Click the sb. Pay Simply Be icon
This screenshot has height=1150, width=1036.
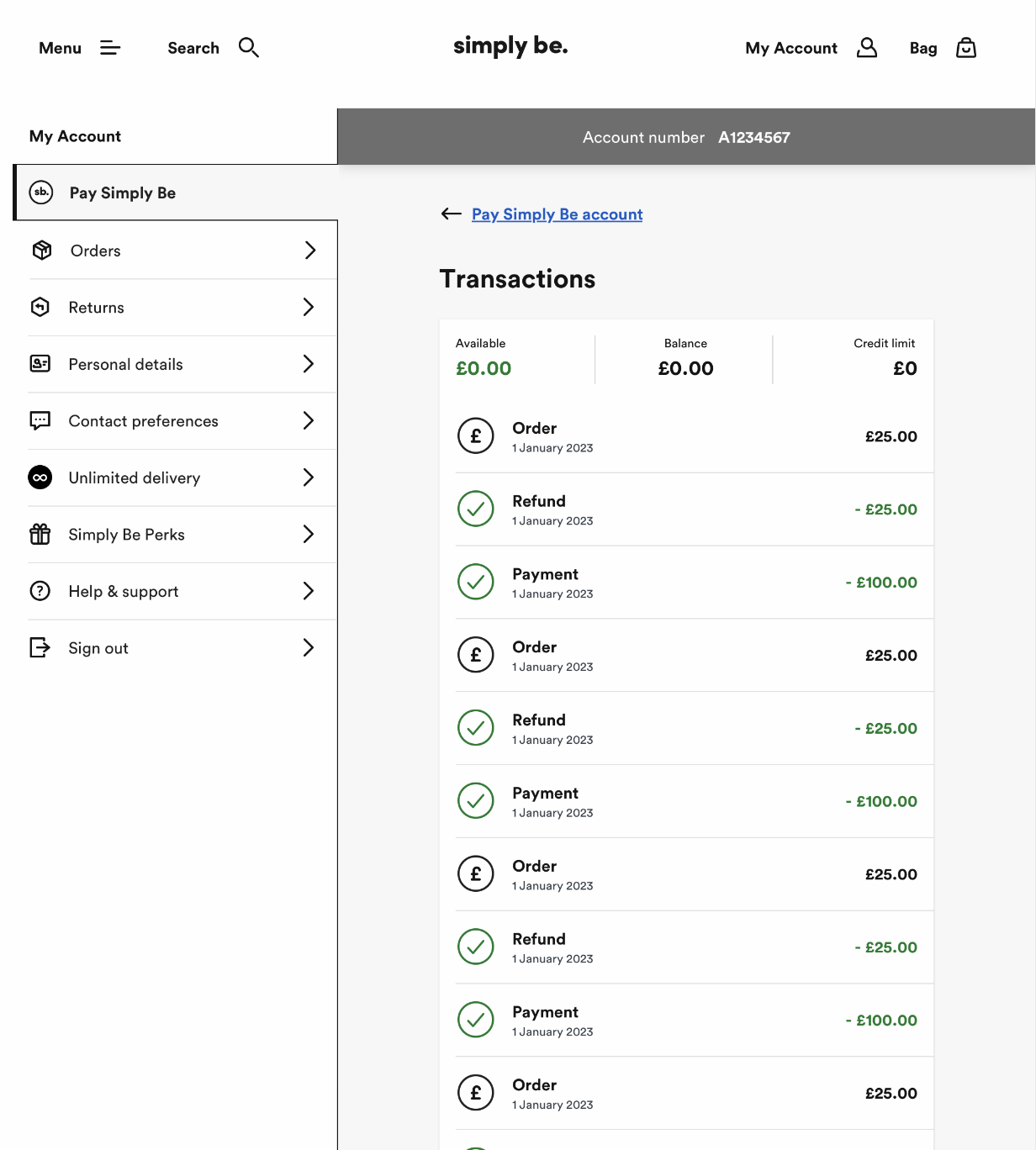tap(41, 193)
